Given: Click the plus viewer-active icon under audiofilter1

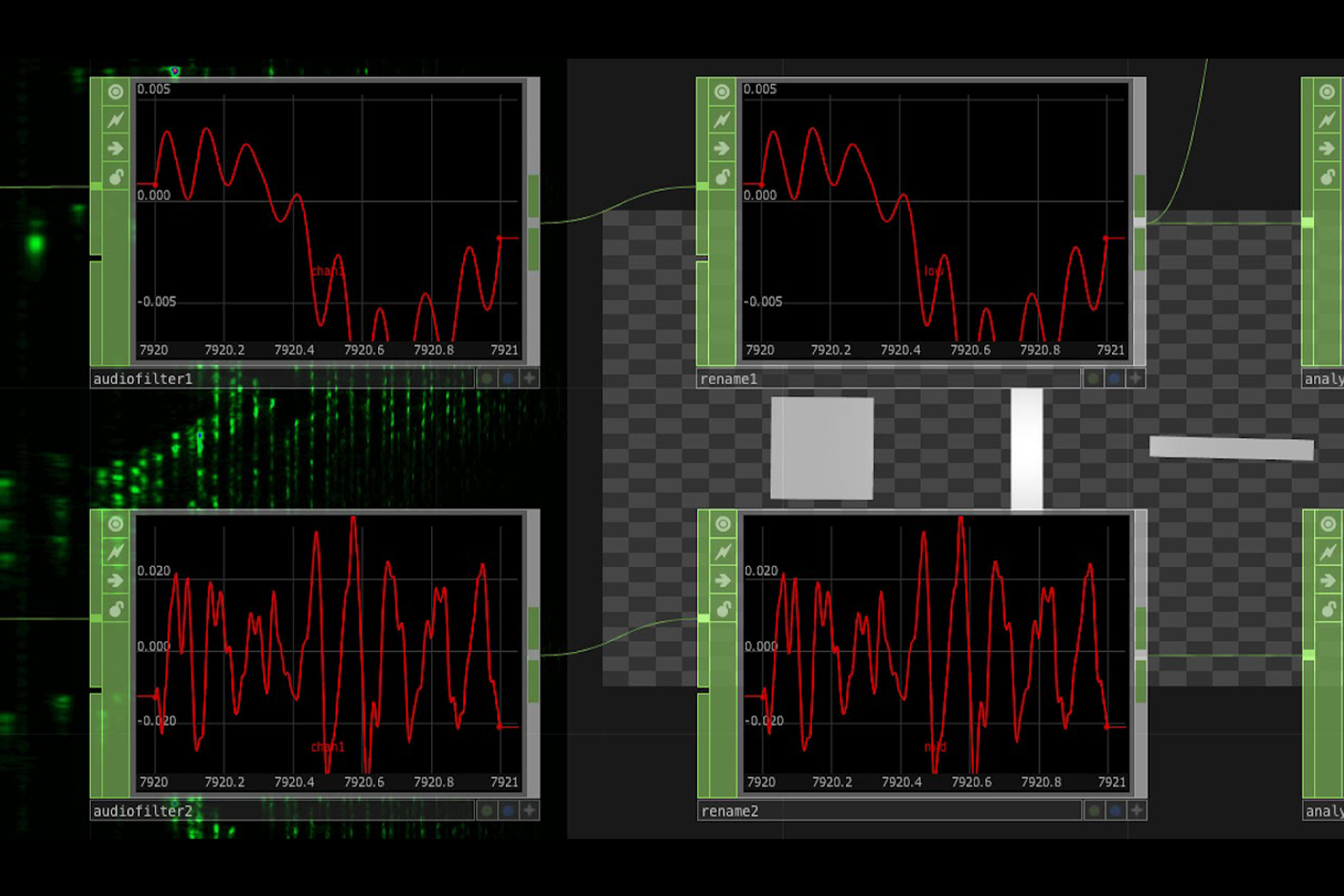Looking at the screenshot, I should [529, 378].
